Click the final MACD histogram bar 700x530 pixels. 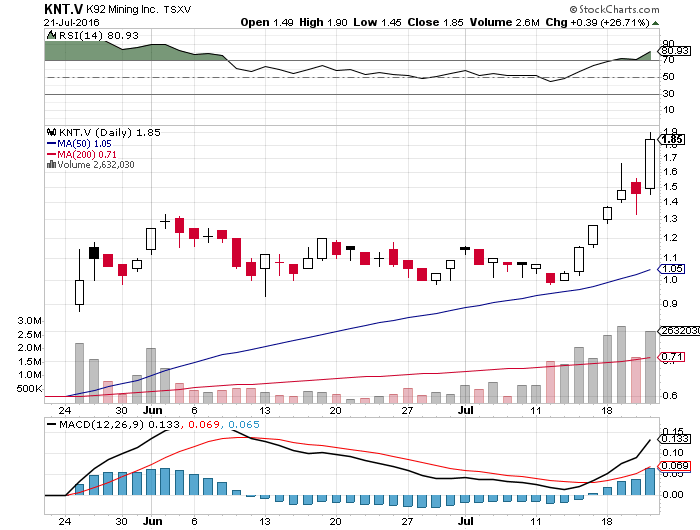(650, 481)
